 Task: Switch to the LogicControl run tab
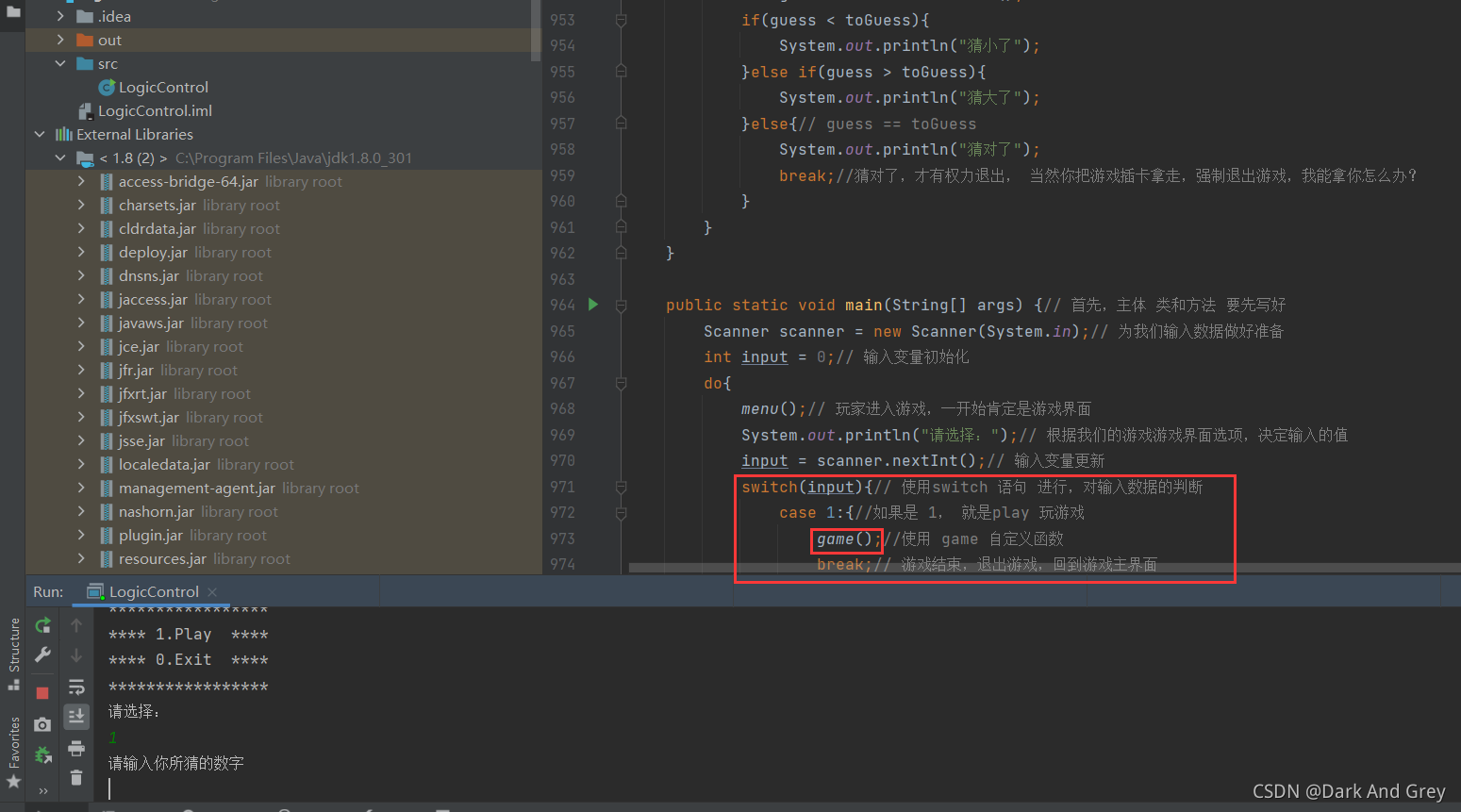[x=153, y=591]
